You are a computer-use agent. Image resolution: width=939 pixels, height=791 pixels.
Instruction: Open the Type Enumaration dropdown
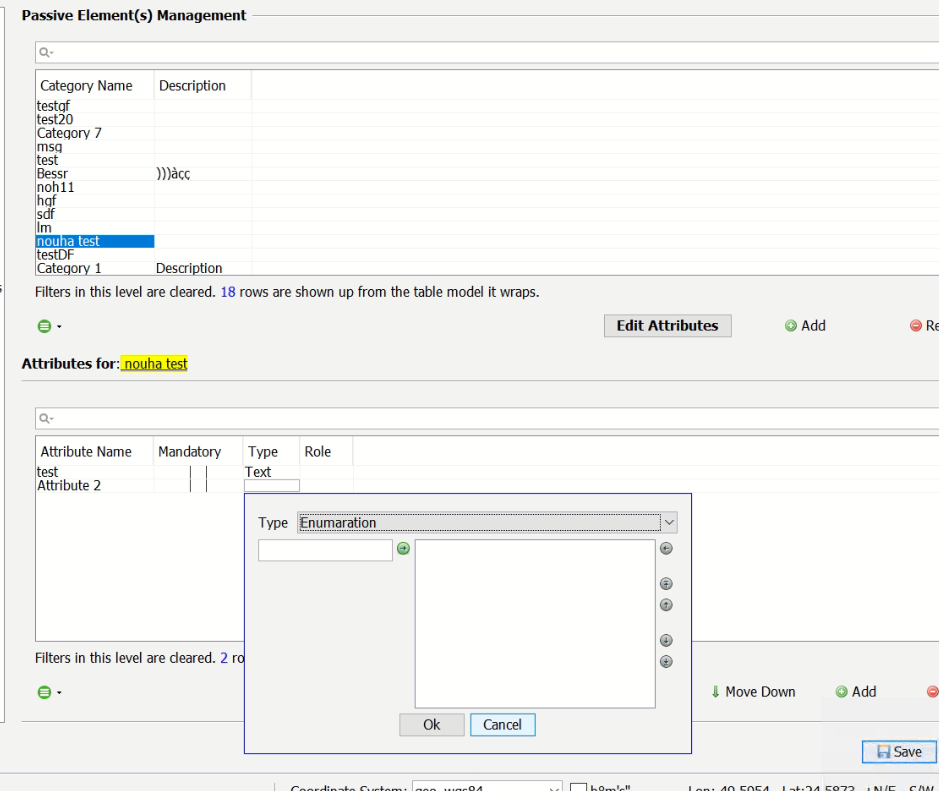point(669,523)
